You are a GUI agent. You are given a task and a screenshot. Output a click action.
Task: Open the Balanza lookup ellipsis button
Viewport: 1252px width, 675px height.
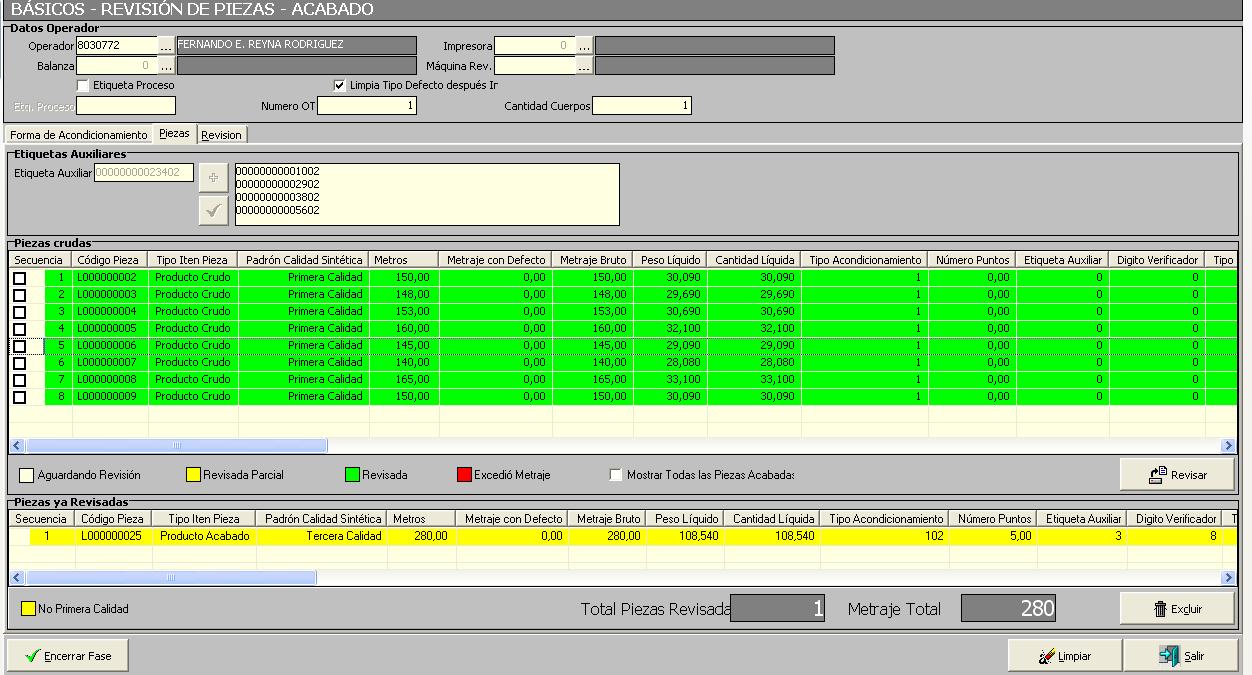(166, 66)
